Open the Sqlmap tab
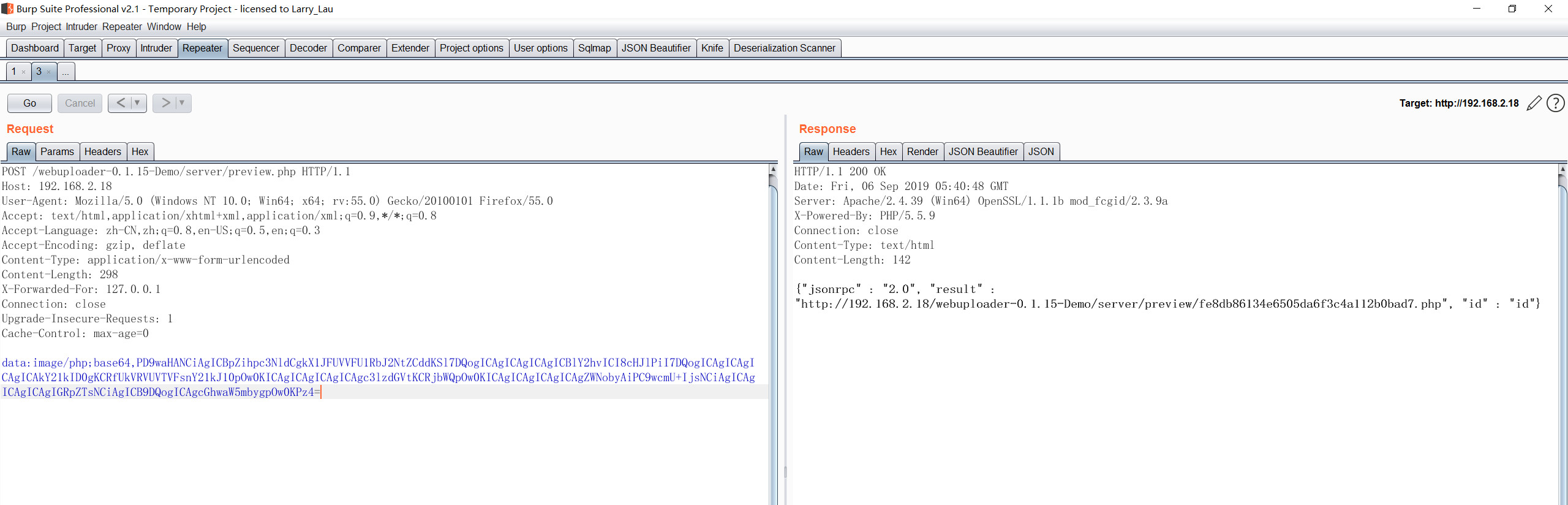 point(594,48)
